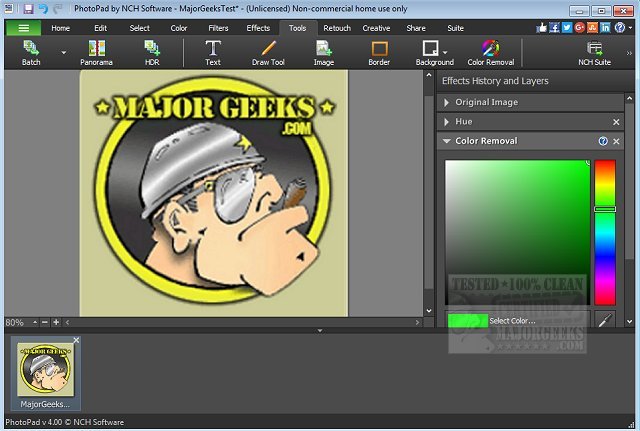Share via Google Plus icon
The height and width of the screenshot is (431, 640).
tap(579, 27)
